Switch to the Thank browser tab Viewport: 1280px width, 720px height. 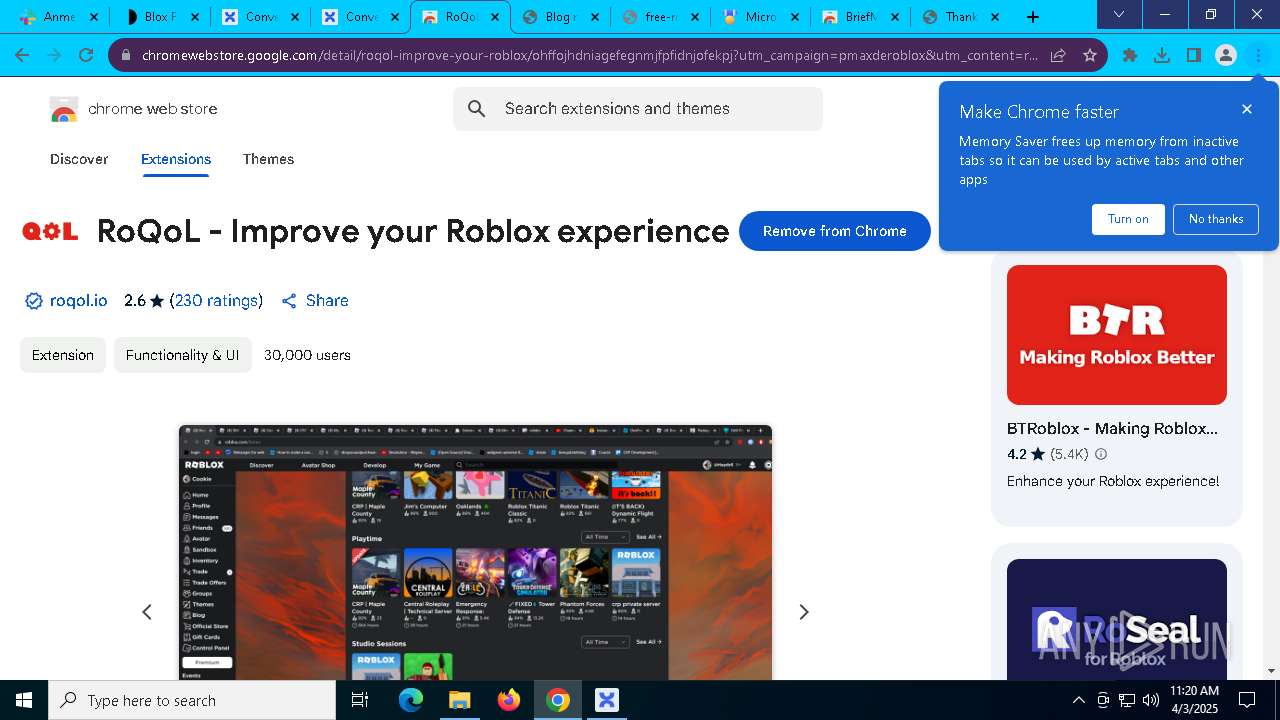click(x=960, y=17)
